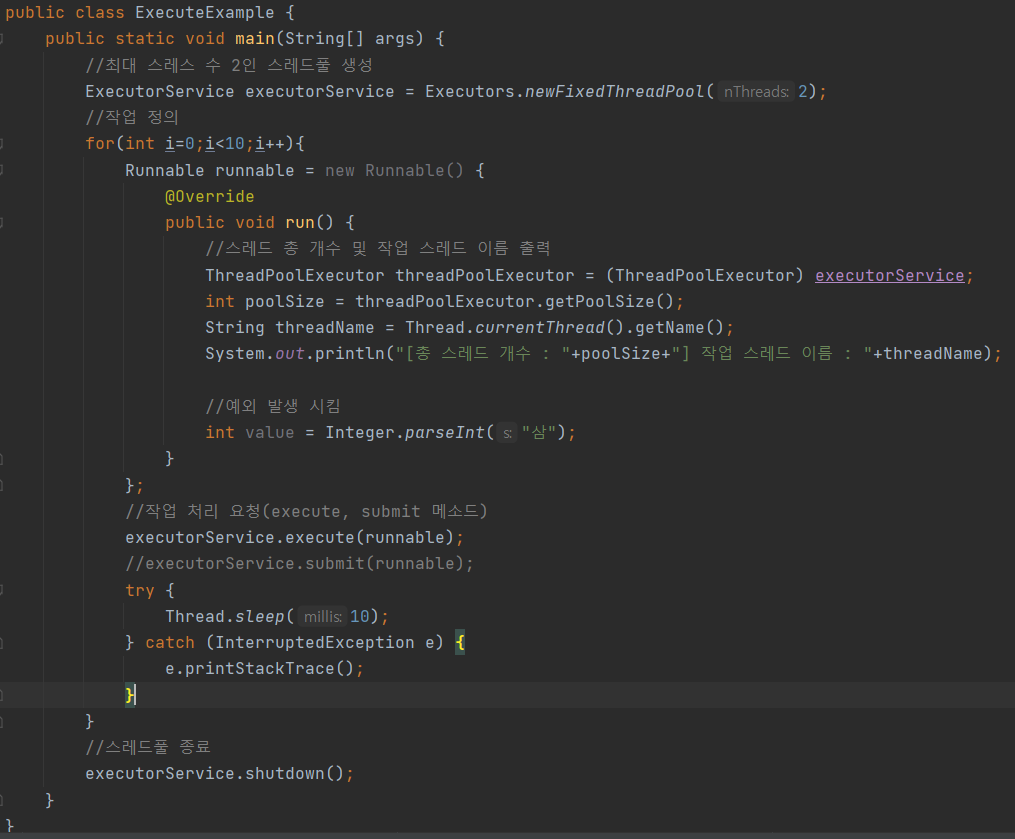Click the italic out field reference
The height and width of the screenshot is (839, 1015).
click(x=290, y=353)
